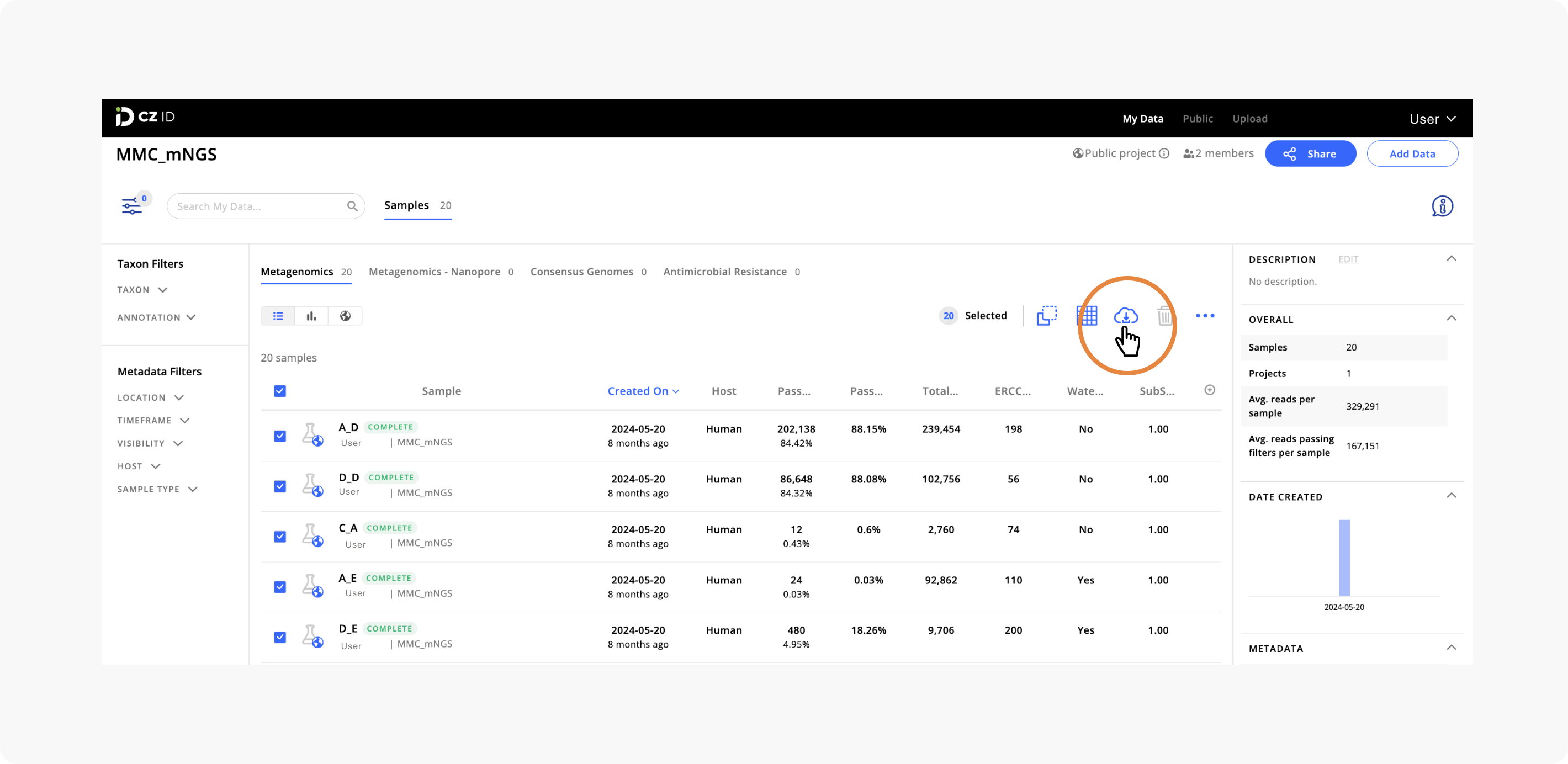
Task: Click the Share button
Action: (x=1310, y=153)
